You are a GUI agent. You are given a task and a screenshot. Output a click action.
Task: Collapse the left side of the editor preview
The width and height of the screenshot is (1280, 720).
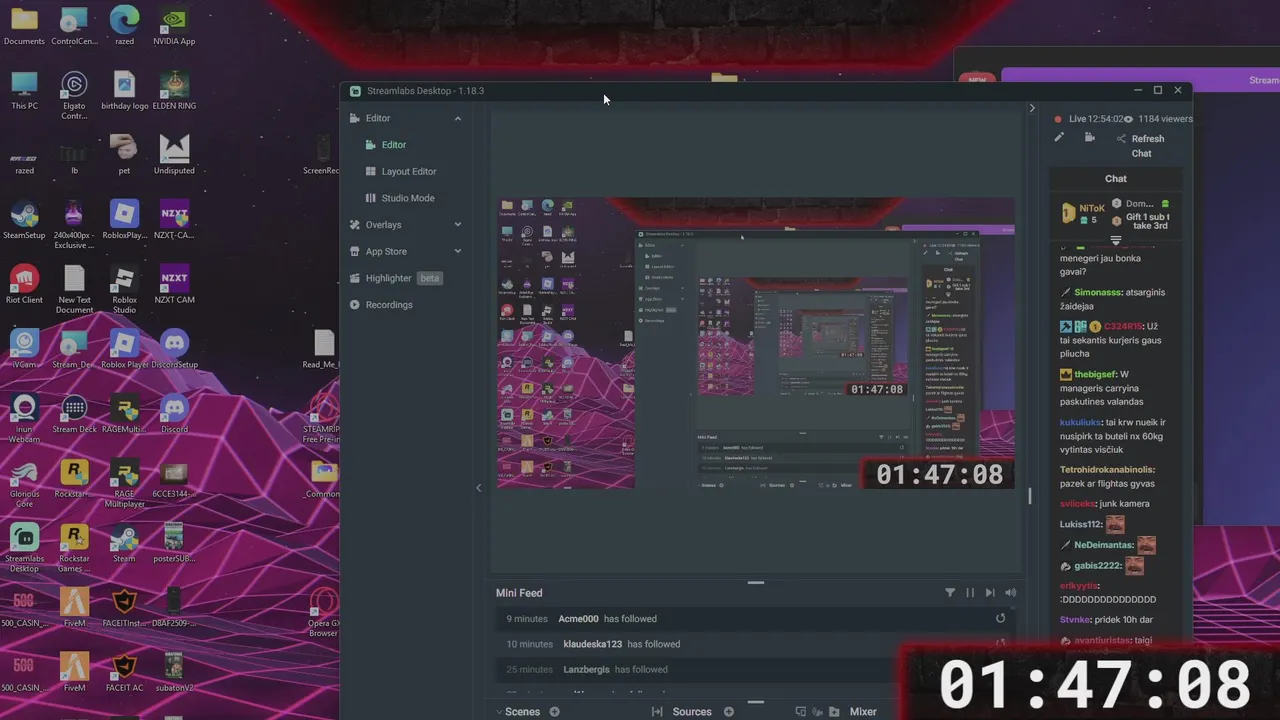point(478,488)
